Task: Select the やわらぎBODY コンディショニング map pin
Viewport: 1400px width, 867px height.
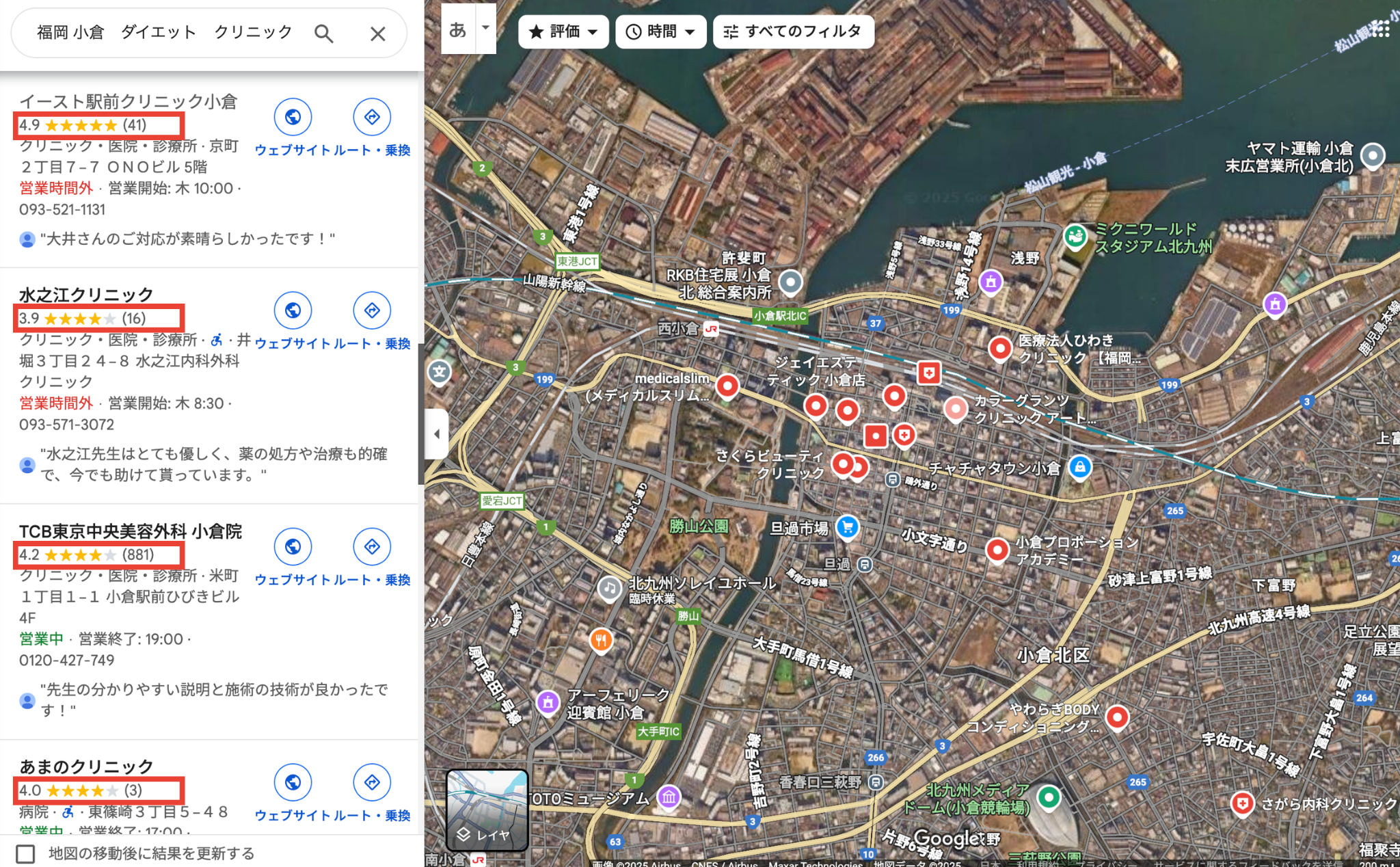Action: tap(1117, 718)
